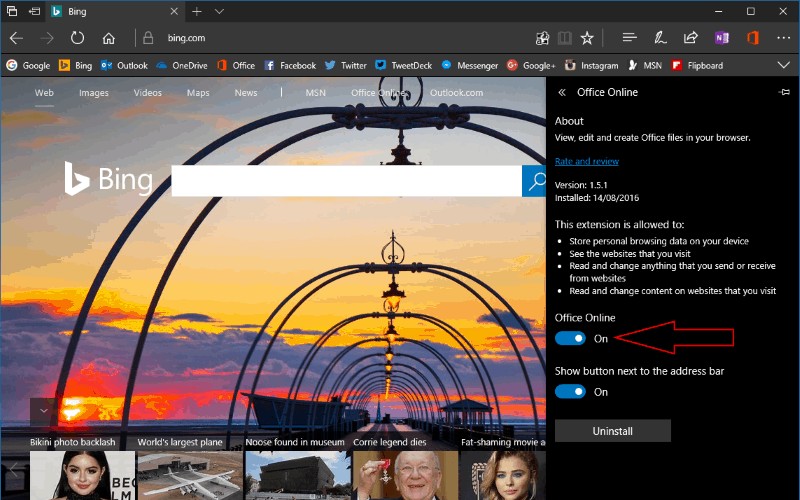The width and height of the screenshot is (800, 500).
Task: Select the Images tab on Bing
Action: (x=94, y=93)
